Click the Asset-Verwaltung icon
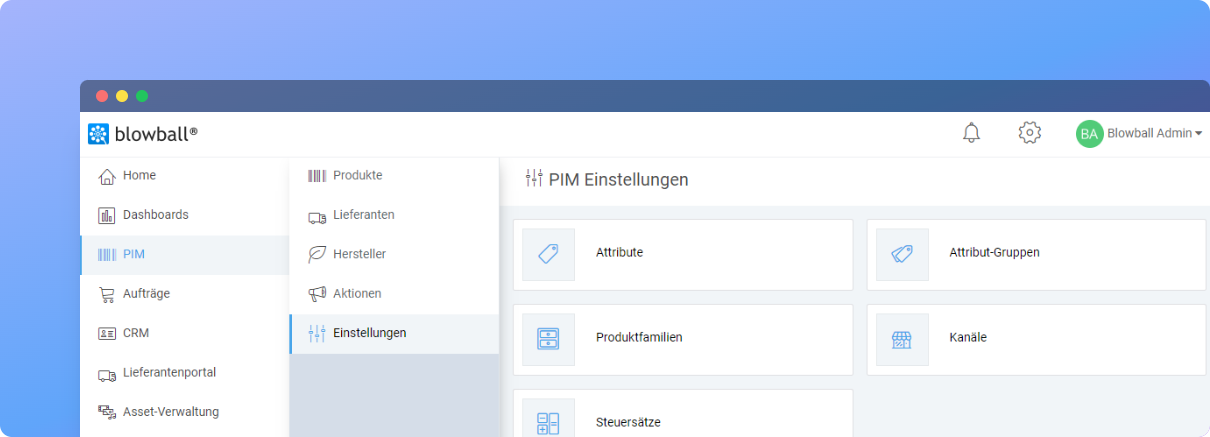Image resolution: width=1210 pixels, height=437 pixels. coord(107,412)
